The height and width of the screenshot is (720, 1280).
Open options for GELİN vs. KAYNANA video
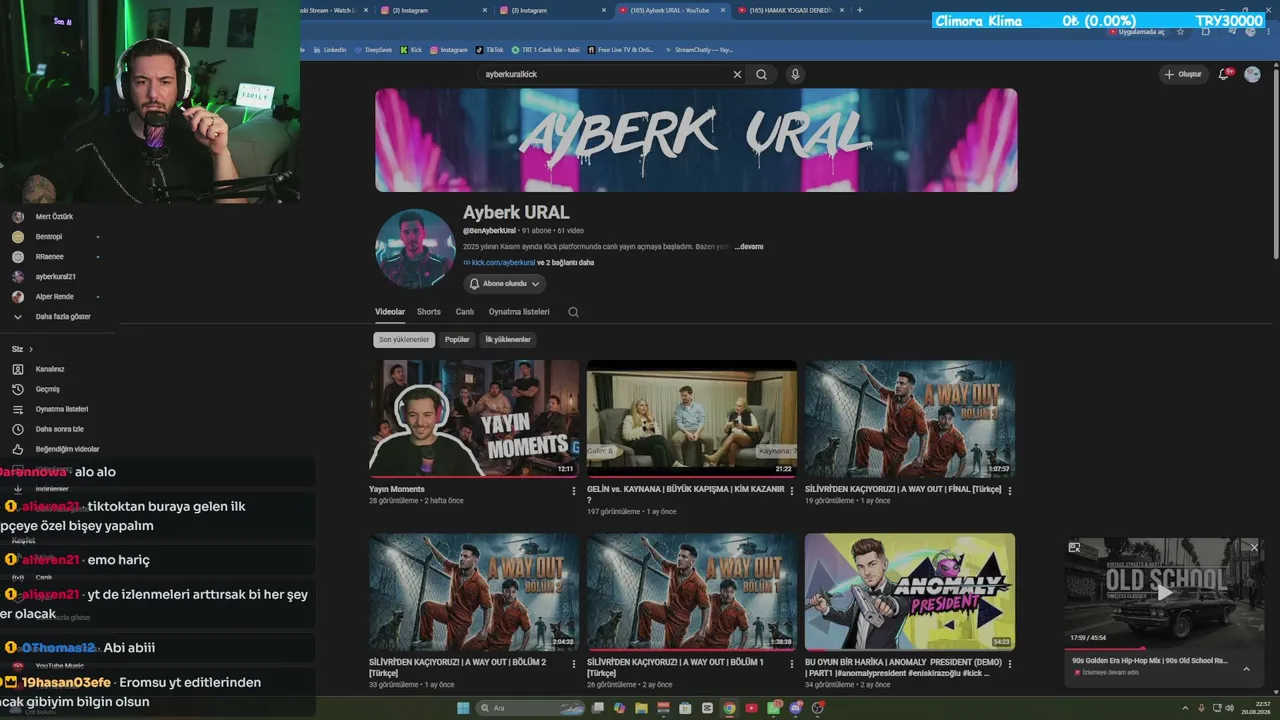point(792,491)
